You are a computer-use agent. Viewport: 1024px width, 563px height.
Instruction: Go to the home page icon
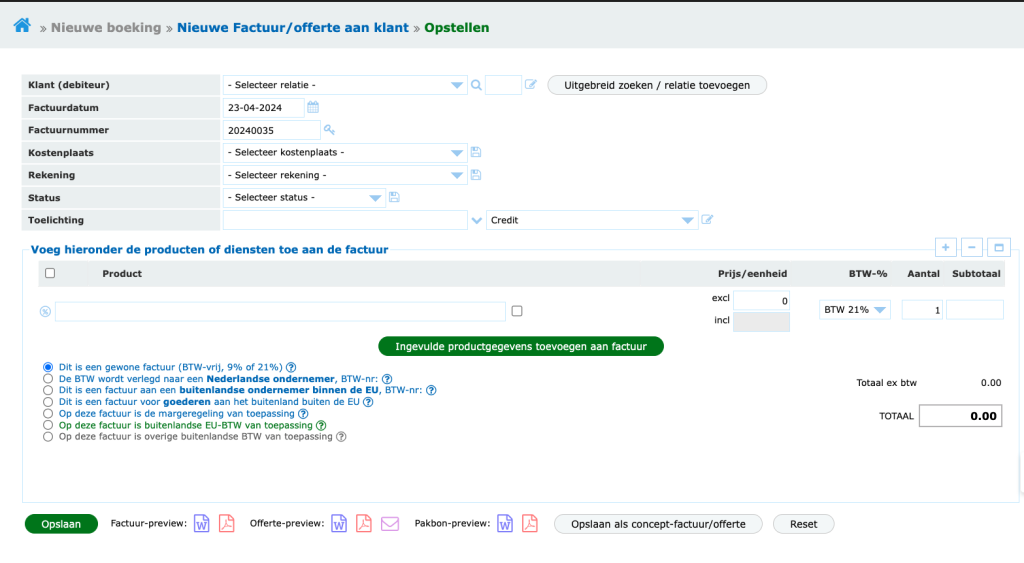[x=22, y=25]
